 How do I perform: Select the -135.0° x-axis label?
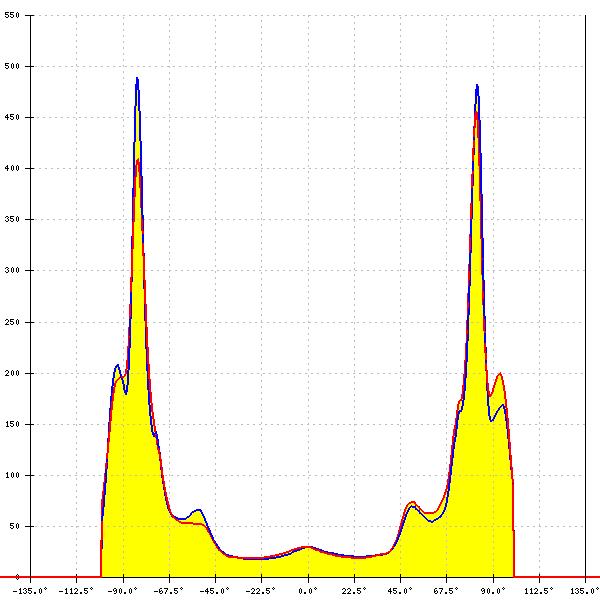(x=30, y=591)
